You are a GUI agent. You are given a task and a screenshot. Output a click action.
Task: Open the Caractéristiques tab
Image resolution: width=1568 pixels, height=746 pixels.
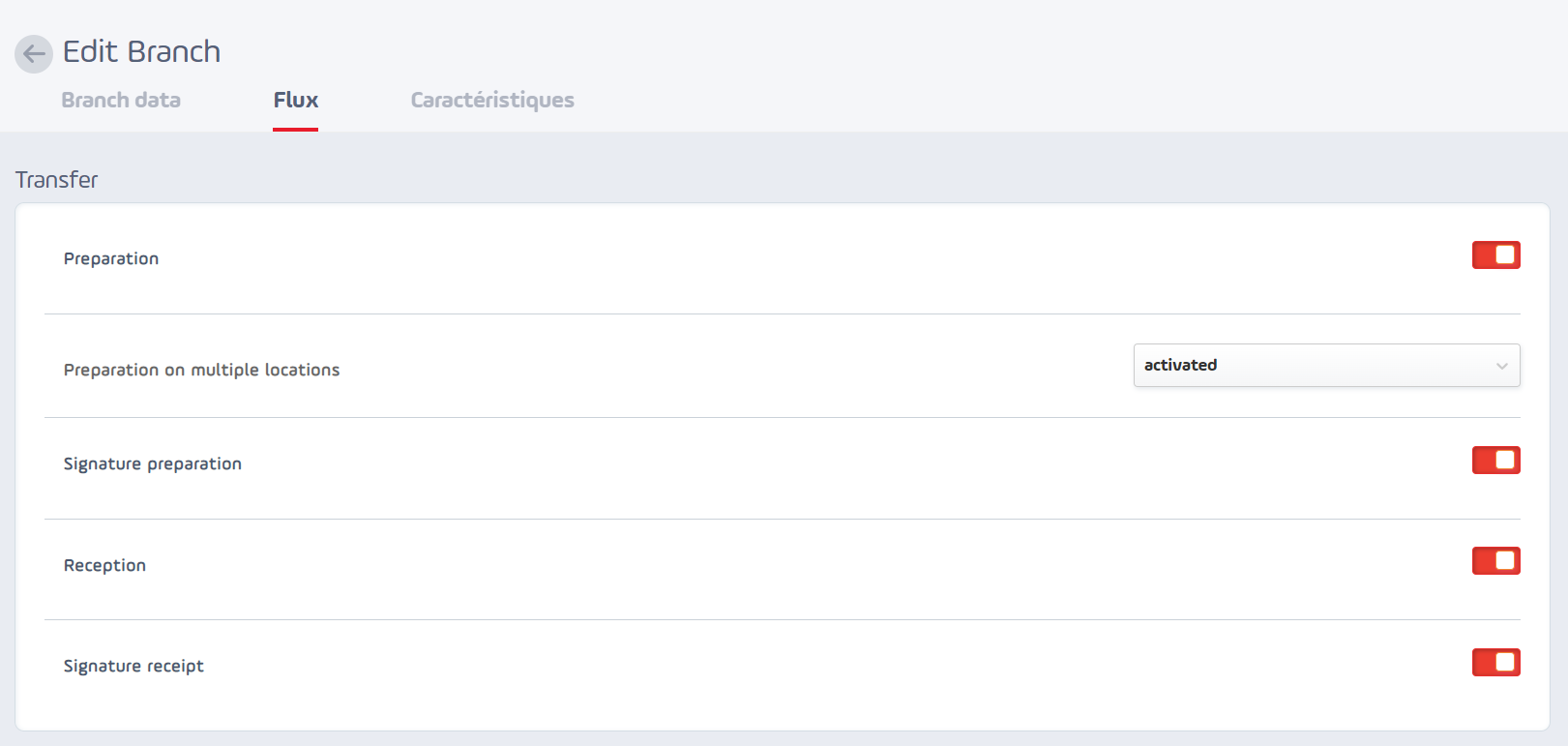pyautogui.click(x=492, y=100)
